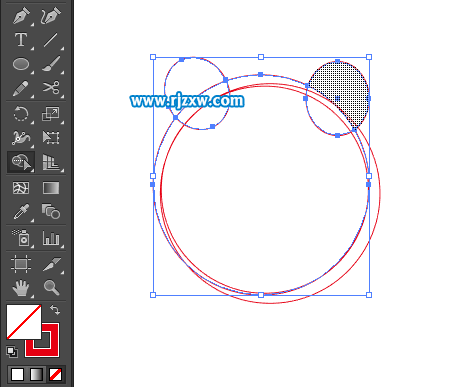Reset to default fill and stroke
This screenshot has width=468, height=387.
click(12, 352)
